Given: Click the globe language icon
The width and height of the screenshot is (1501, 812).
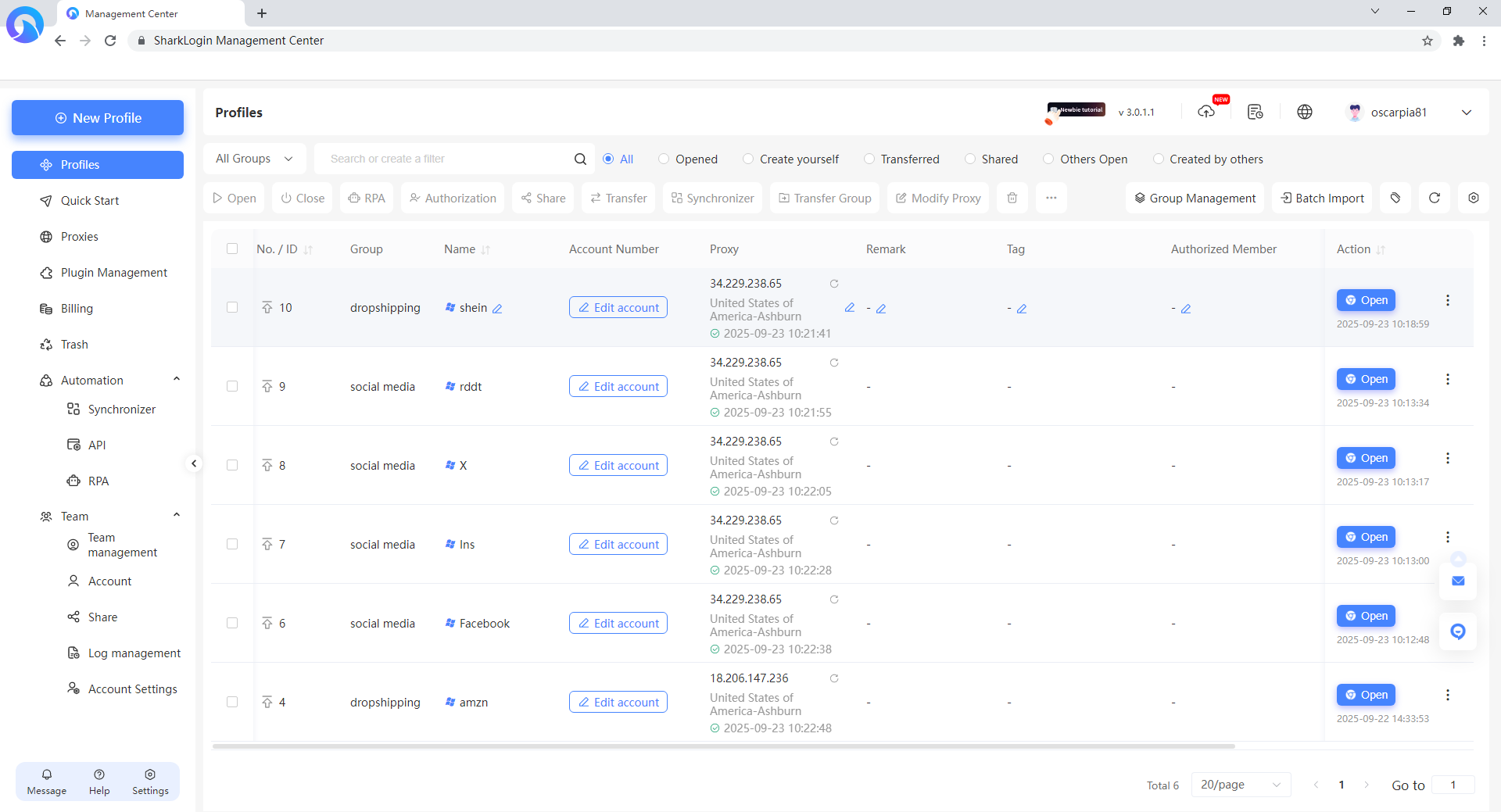Looking at the screenshot, I should pyautogui.click(x=1305, y=112).
